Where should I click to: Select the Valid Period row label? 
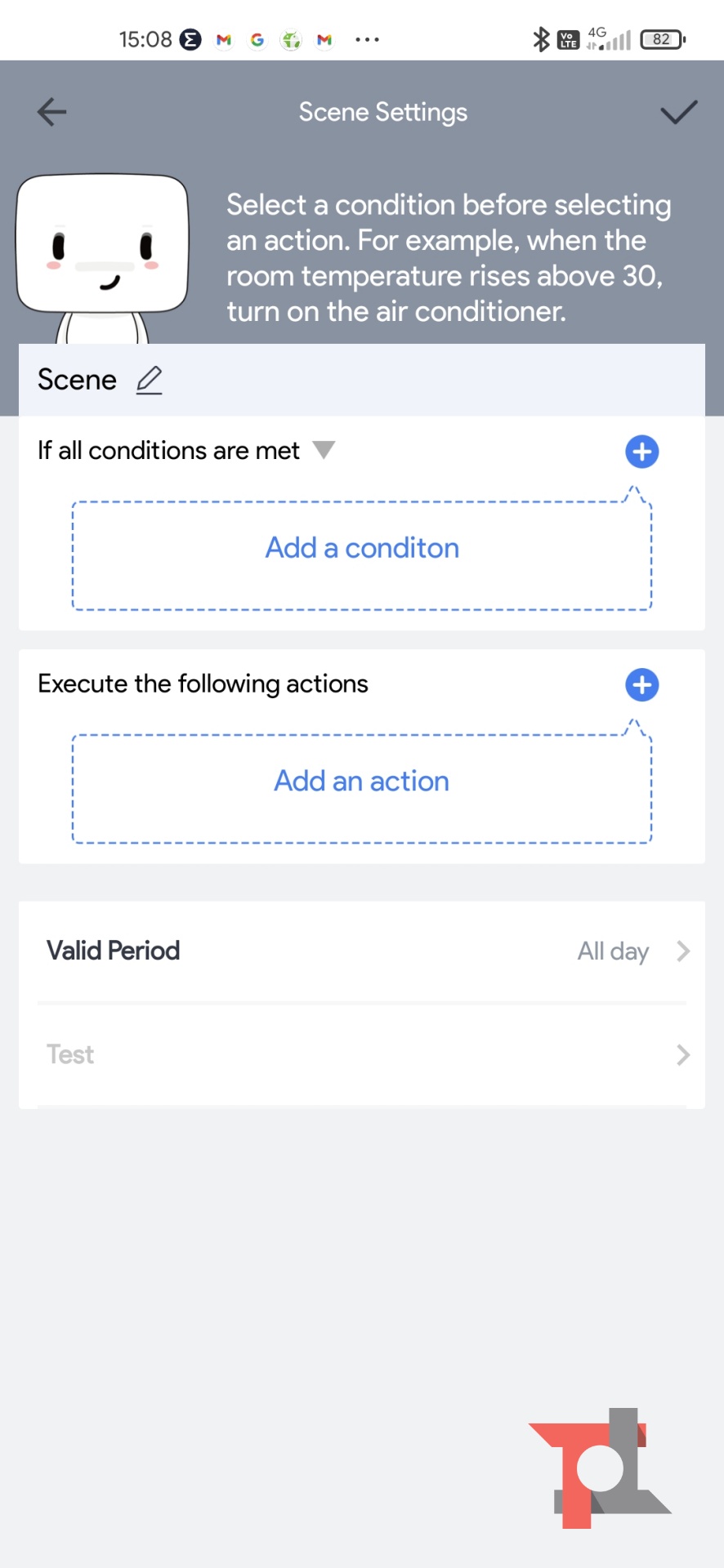pyautogui.click(x=114, y=951)
